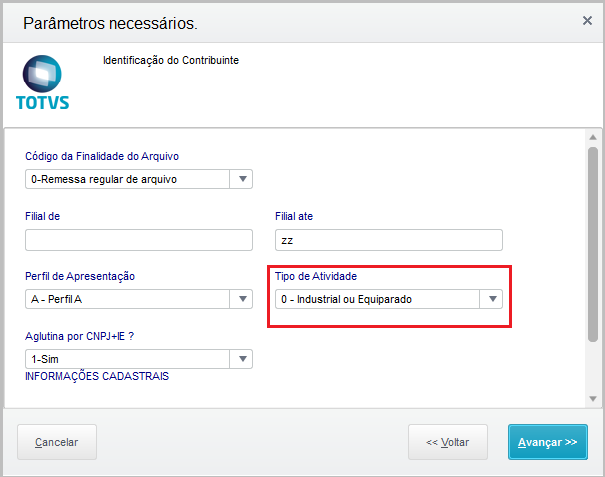Close the Parâmetros necessários dialog
This screenshot has height=477, width=605.
click(586, 20)
